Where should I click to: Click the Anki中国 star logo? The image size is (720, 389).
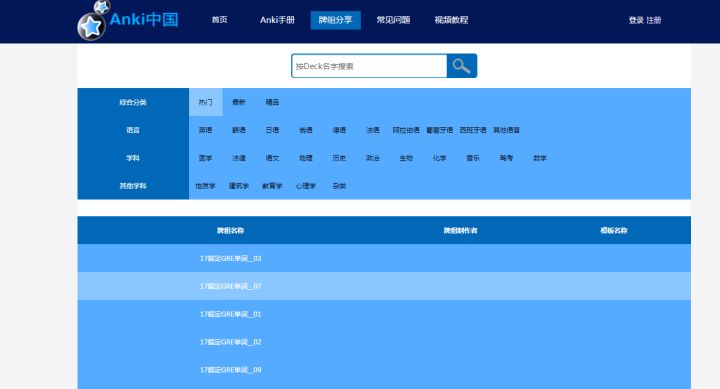(x=128, y=21)
